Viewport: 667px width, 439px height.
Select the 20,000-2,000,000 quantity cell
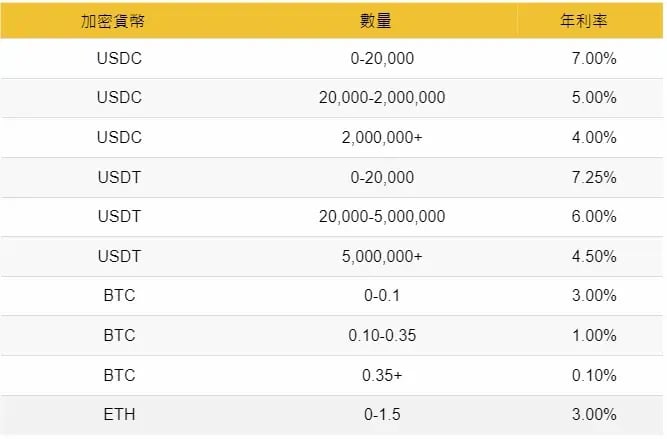click(382, 97)
